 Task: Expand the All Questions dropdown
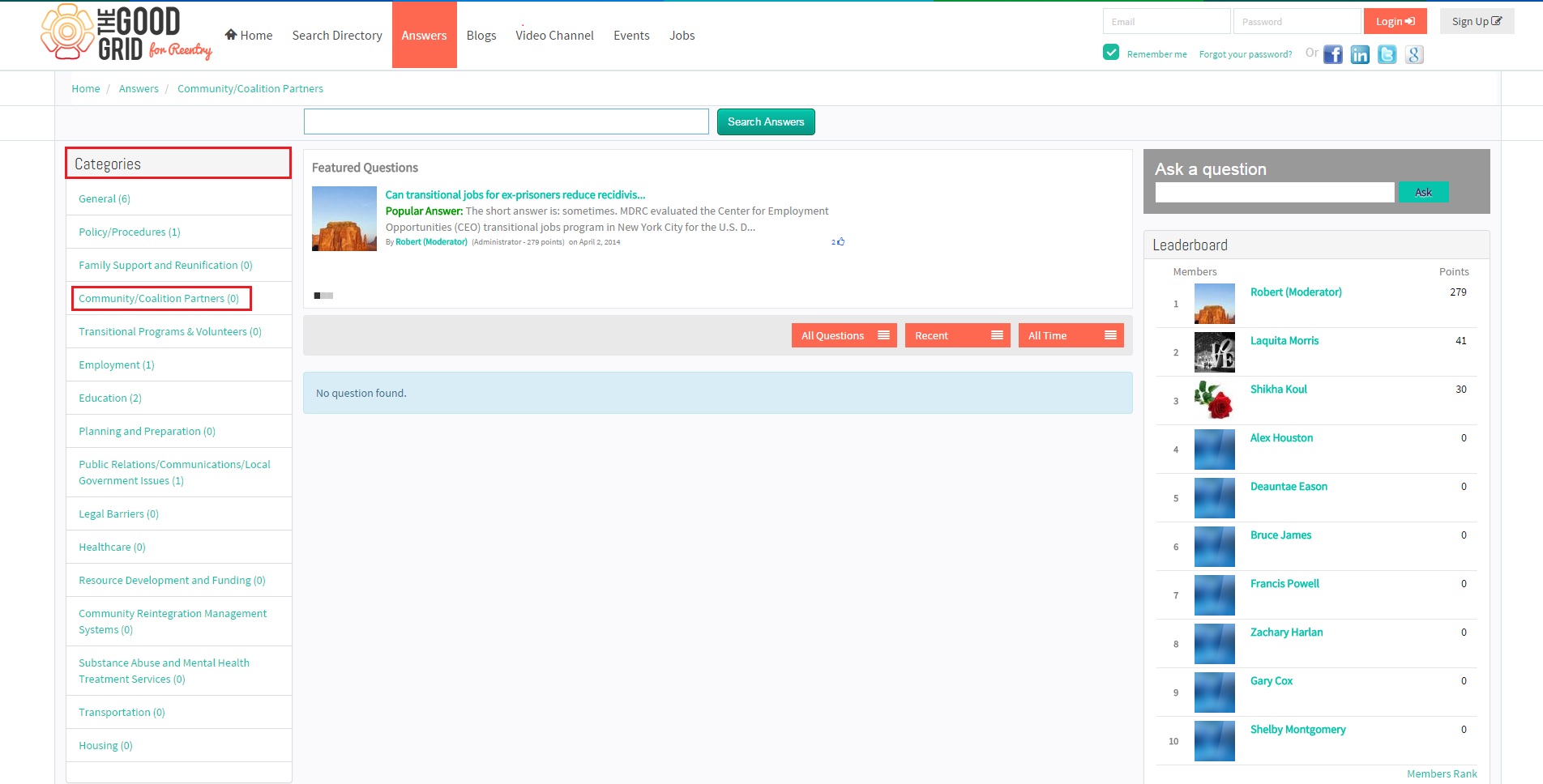[844, 335]
